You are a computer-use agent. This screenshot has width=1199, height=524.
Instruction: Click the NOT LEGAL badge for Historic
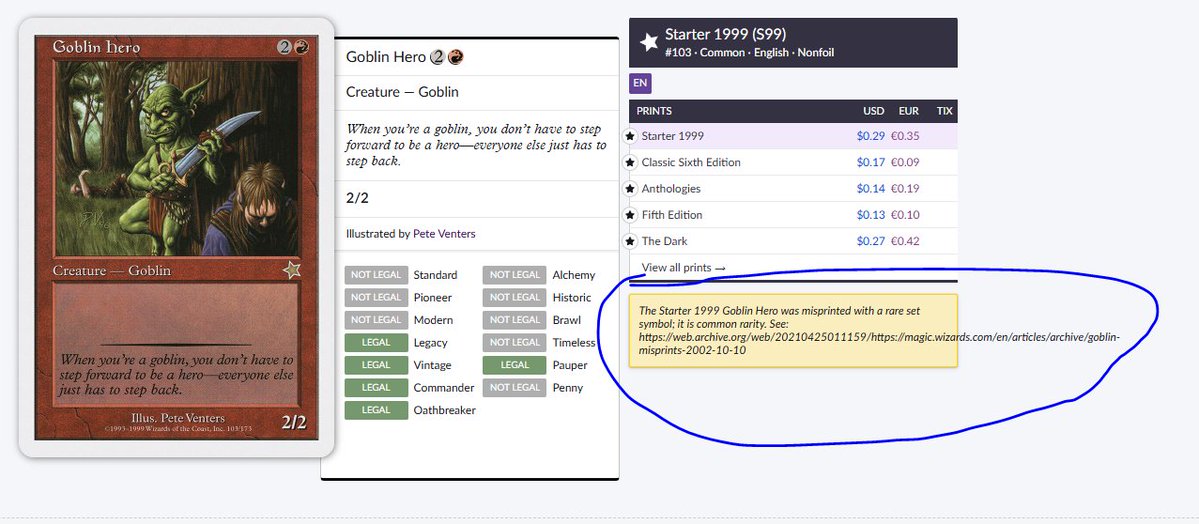tap(515, 298)
